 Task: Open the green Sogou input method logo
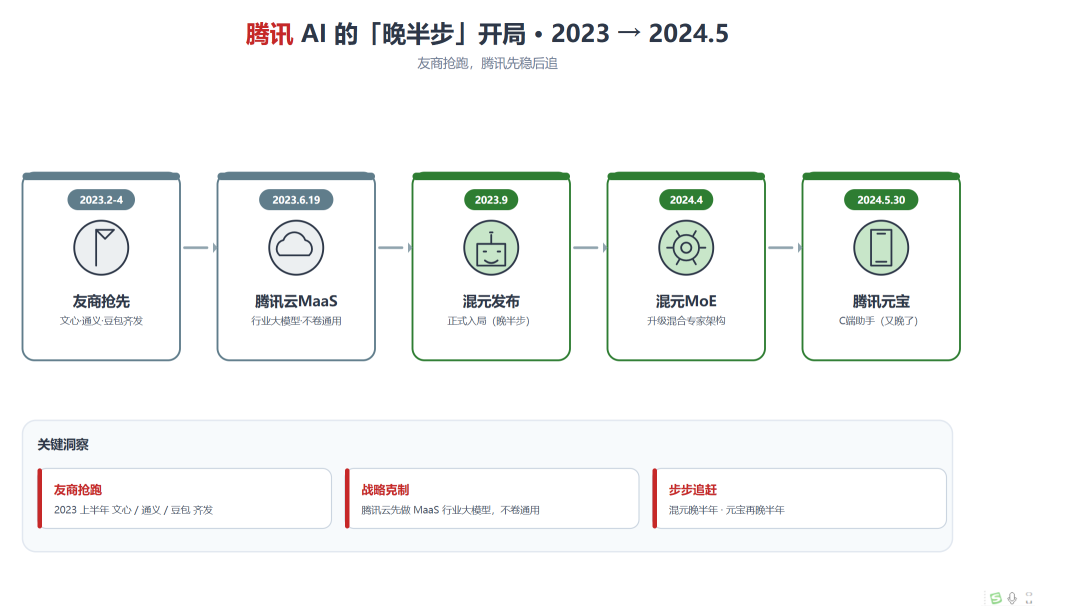(x=995, y=598)
